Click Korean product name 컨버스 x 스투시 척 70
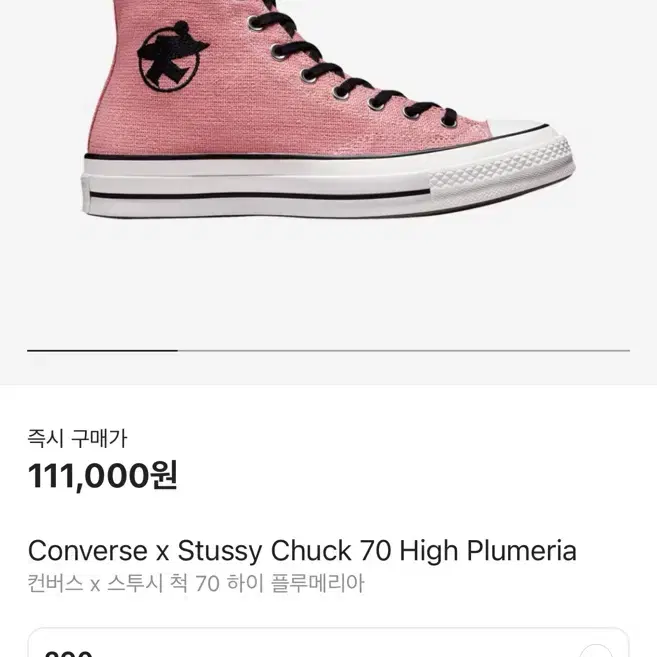 coord(124,583)
